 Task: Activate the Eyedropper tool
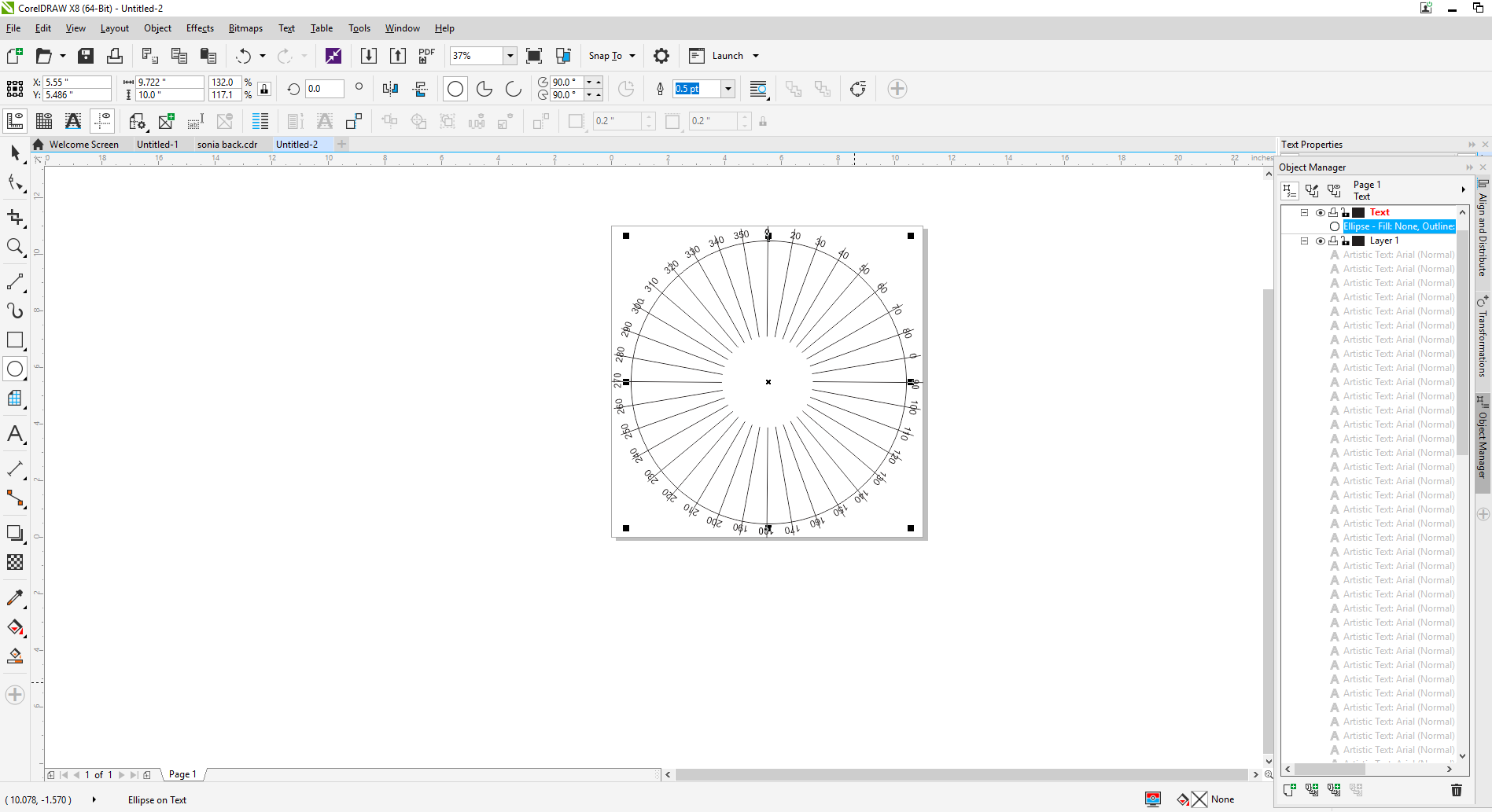click(15, 597)
